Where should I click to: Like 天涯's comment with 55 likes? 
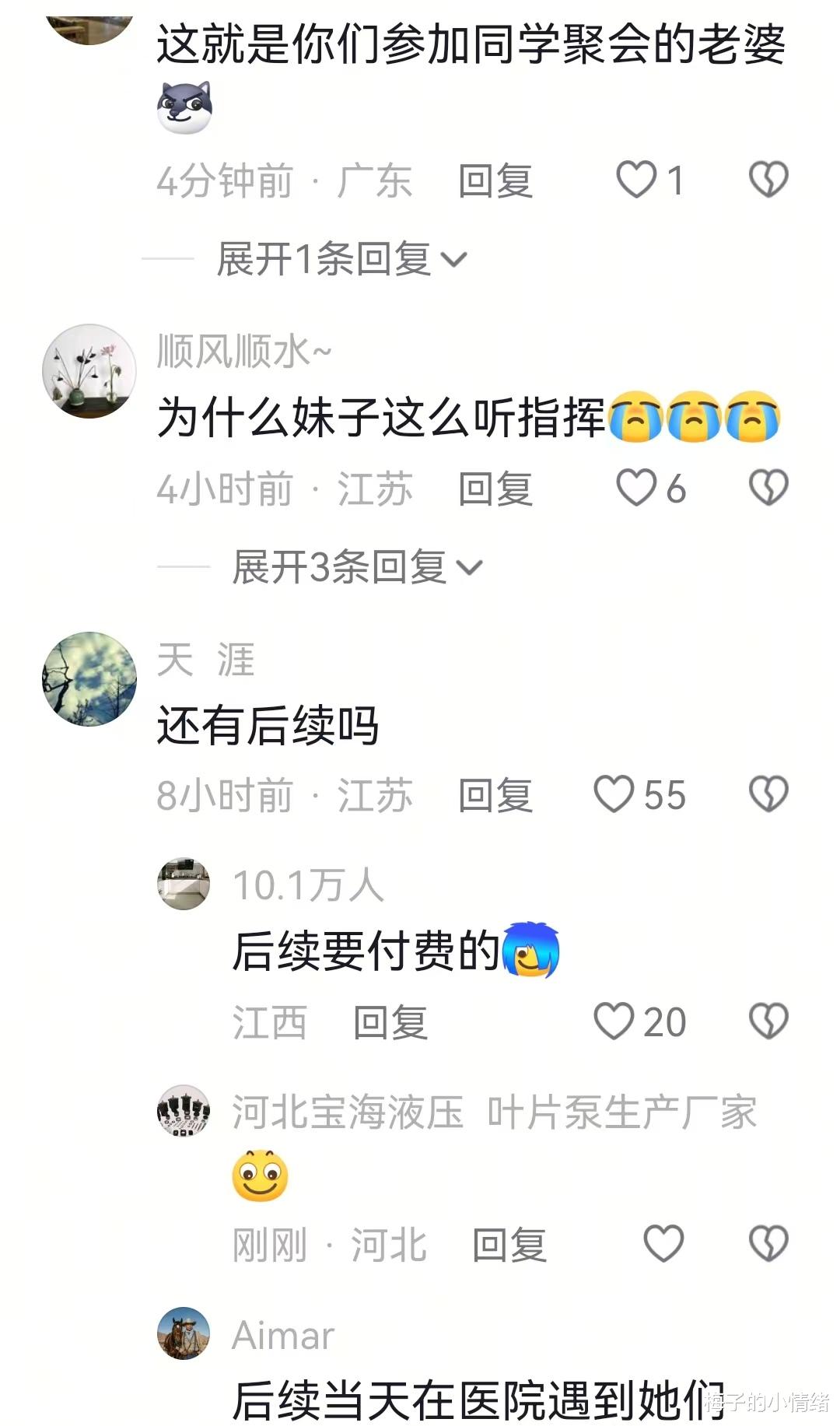(614, 794)
